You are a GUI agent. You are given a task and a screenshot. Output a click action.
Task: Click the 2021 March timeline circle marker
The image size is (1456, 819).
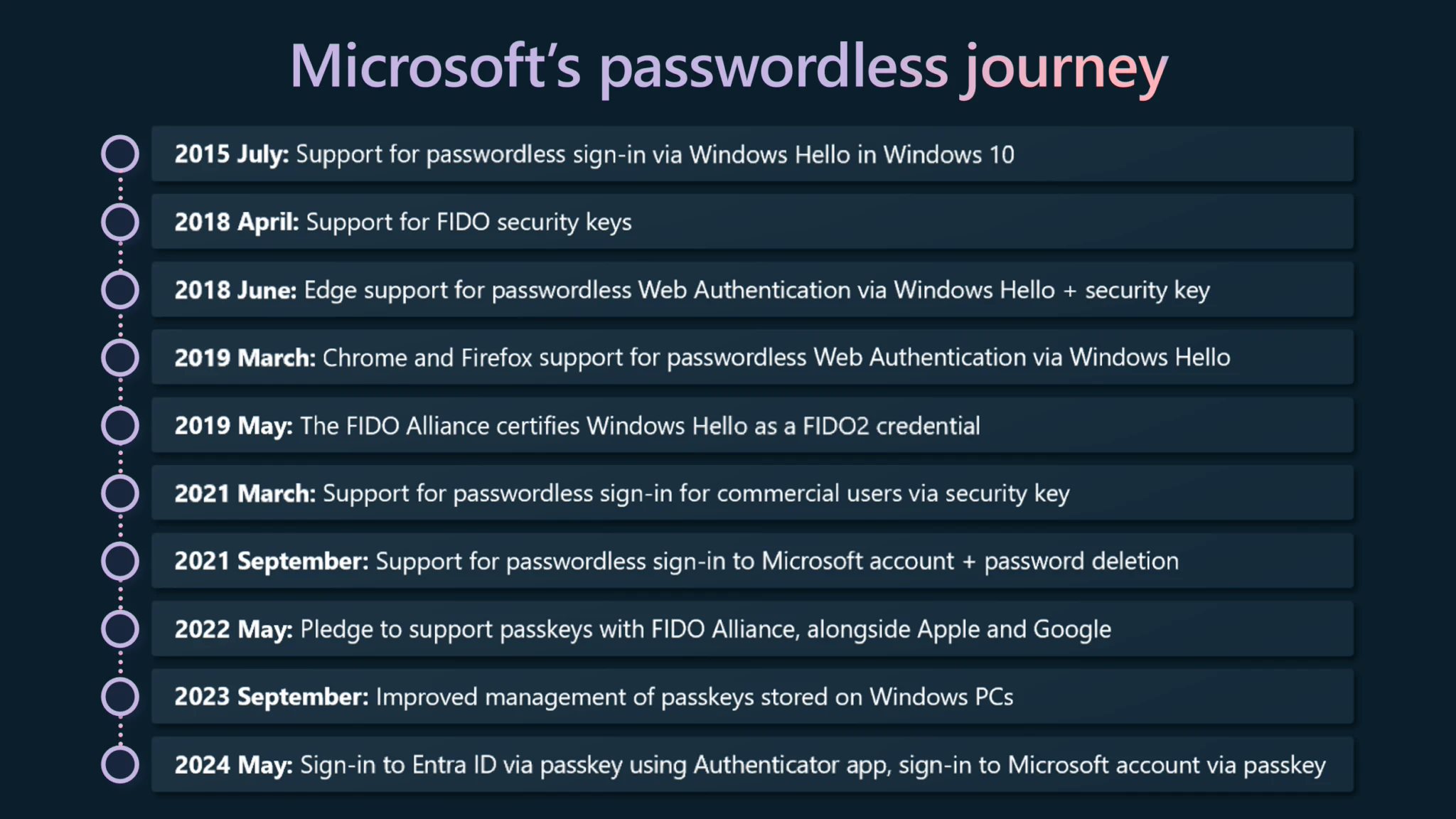[x=120, y=493]
